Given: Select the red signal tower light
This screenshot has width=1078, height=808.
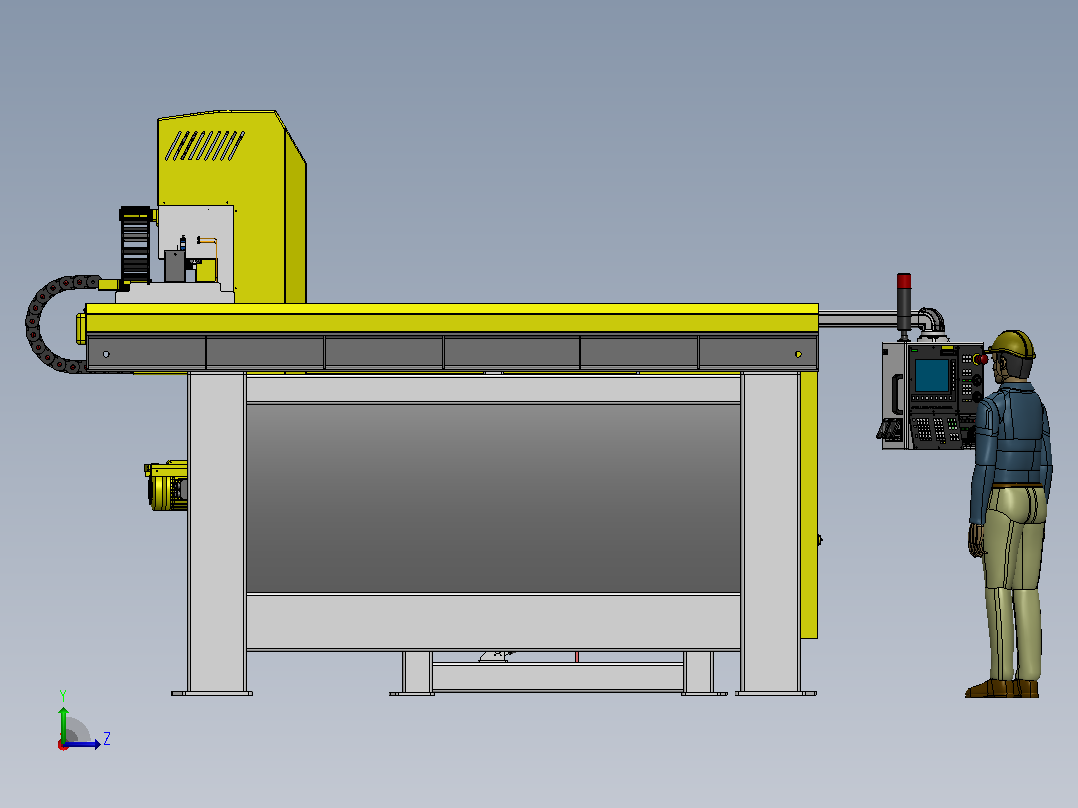Looking at the screenshot, I should click(903, 281).
